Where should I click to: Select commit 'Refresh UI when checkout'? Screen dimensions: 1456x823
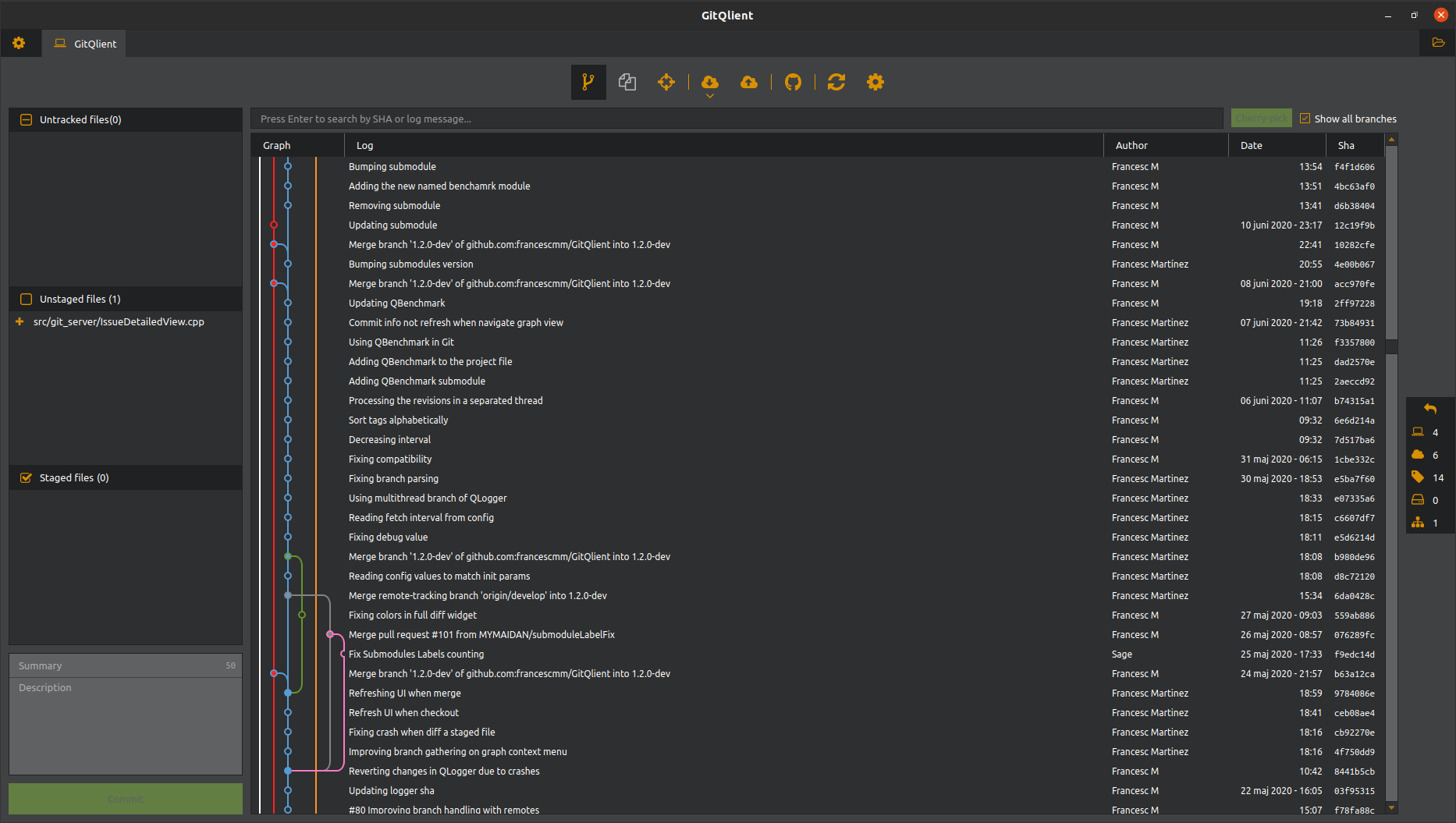[x=403, y=712]
